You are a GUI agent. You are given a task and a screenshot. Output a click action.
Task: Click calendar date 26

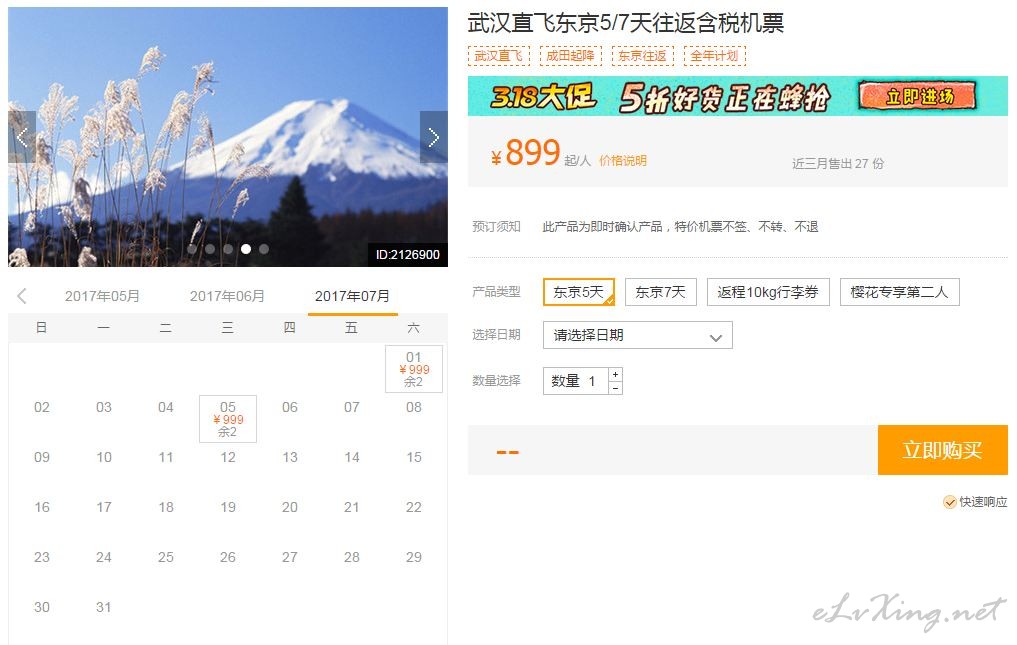click(x=228, y=557)
